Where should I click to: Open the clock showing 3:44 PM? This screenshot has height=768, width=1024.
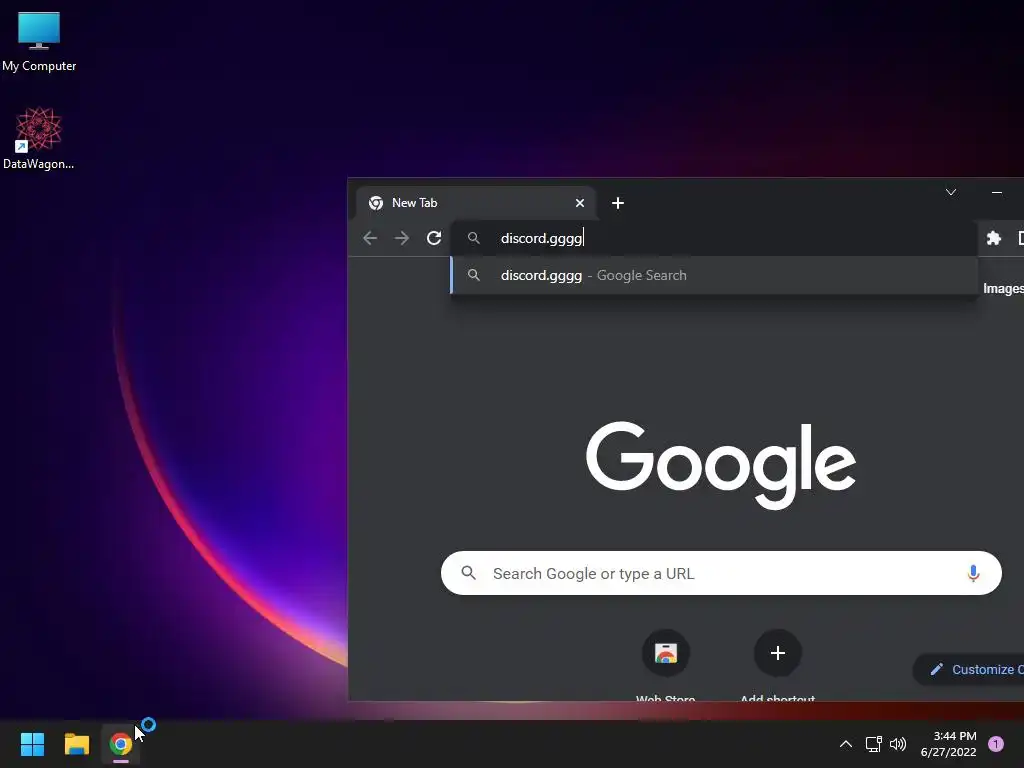click(948, 744)
